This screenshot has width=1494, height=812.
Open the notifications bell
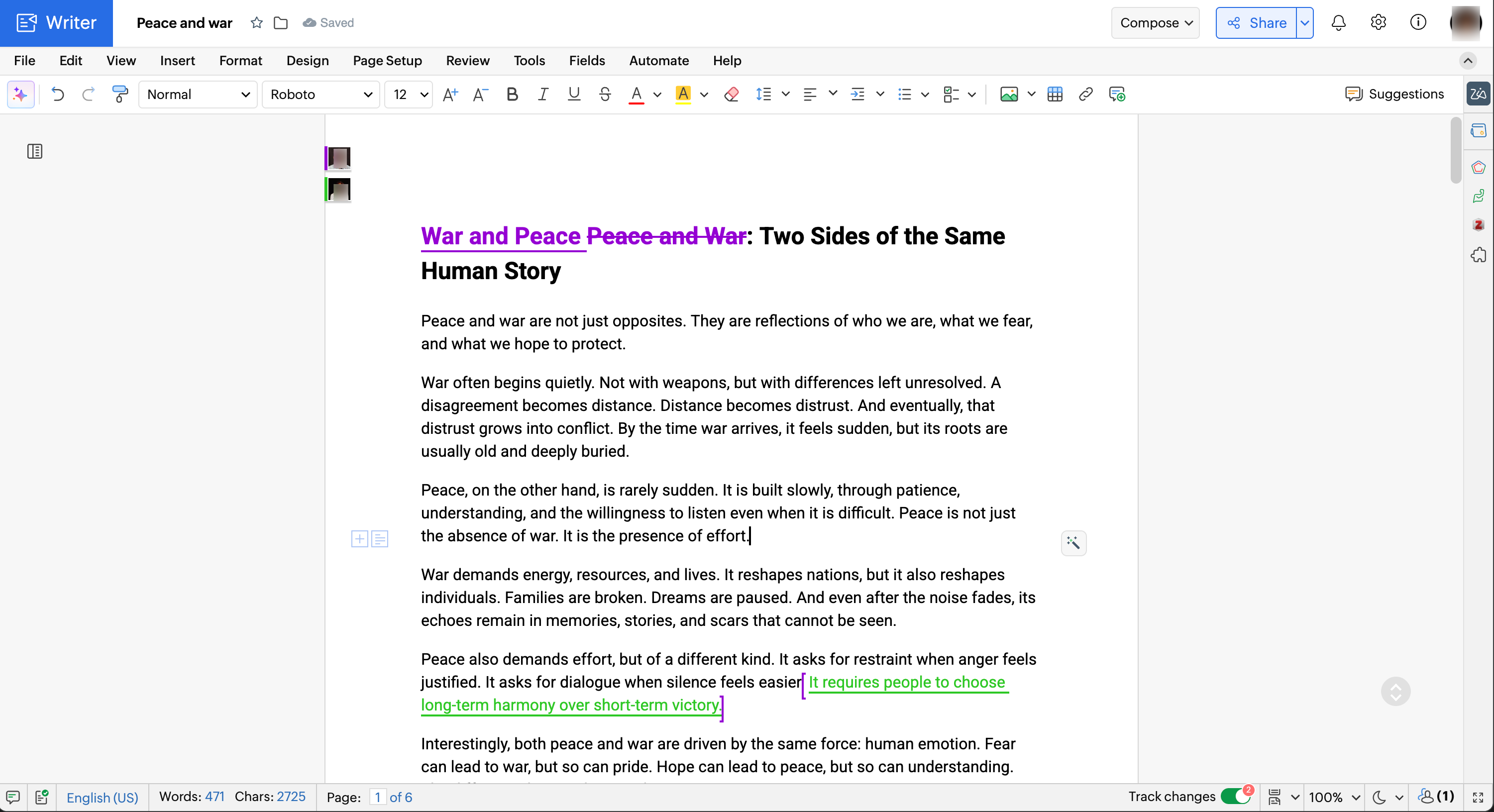click(x=1339, y=22)
